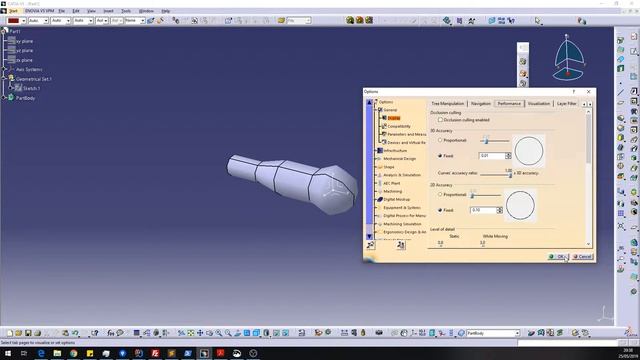640x360 pixels.
Task: Expand Axis Systems node in tree
Action: tap(4, 69)
